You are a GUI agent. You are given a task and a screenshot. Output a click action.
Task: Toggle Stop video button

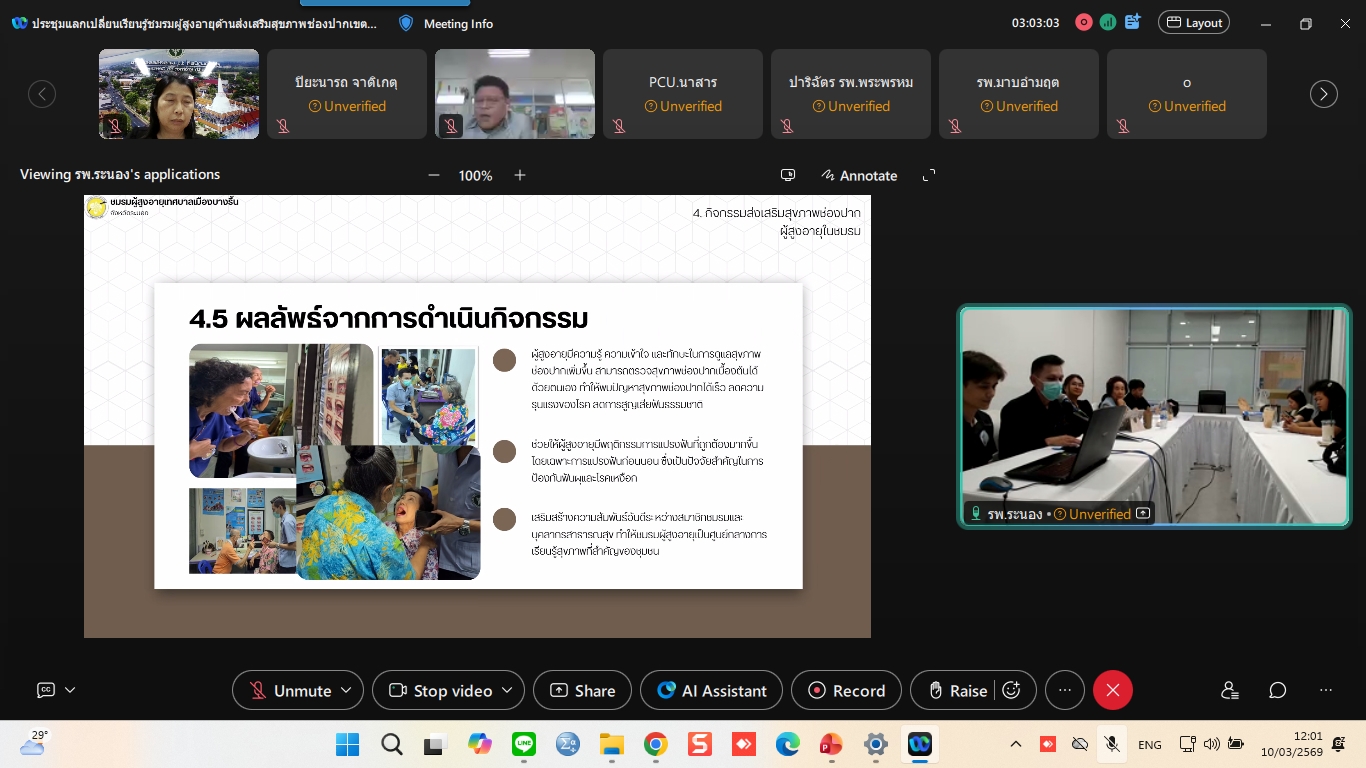(441, 690)
